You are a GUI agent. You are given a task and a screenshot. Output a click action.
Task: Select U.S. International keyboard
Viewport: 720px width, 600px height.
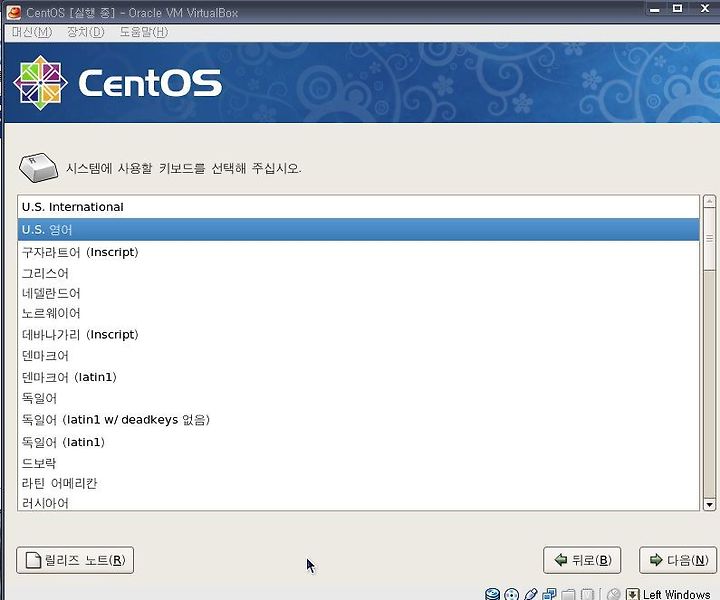(x=358, y=207)
